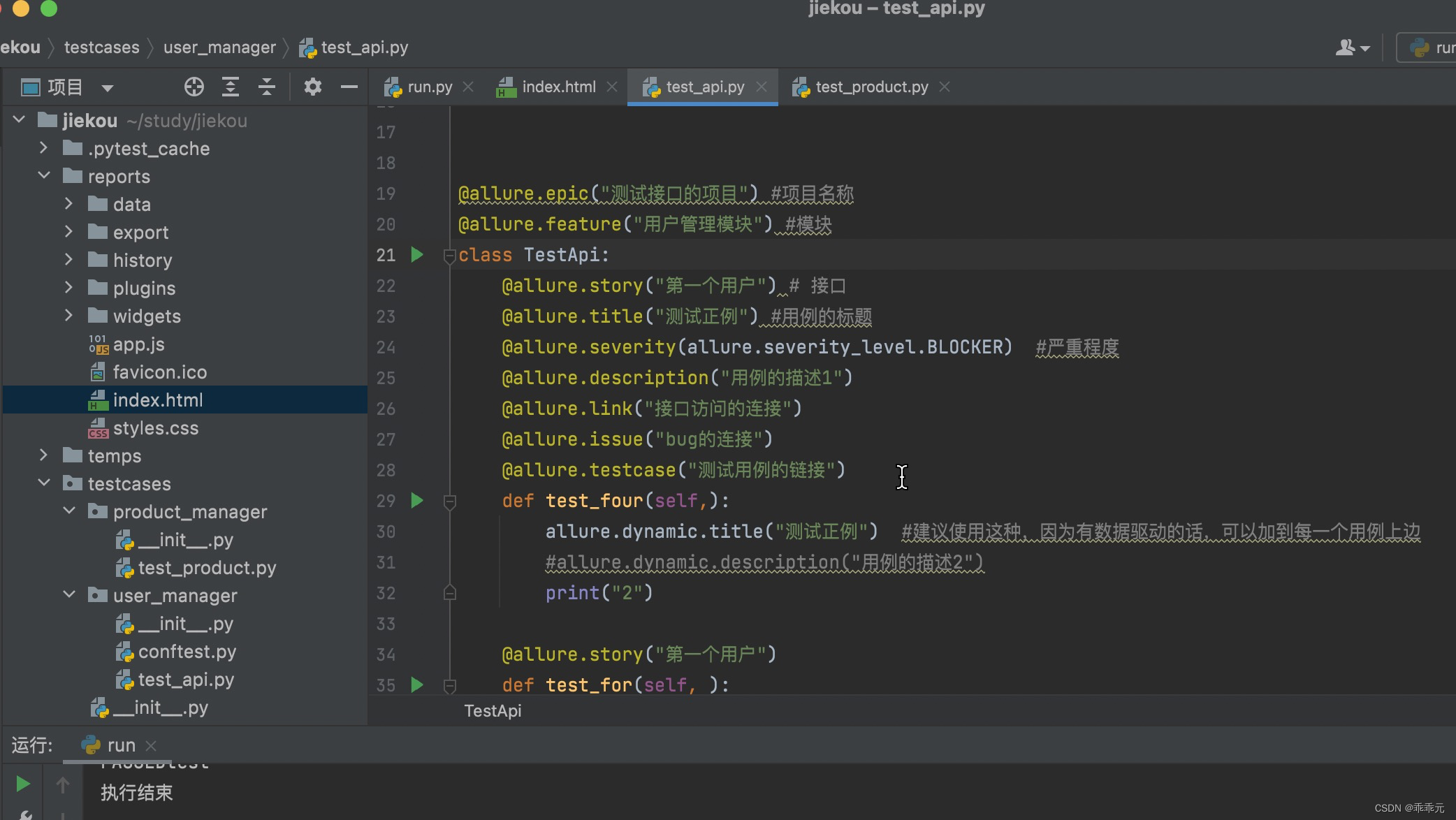Switch to the run.py editor tab
The image size is (1456, 820).
click(428, 87)
